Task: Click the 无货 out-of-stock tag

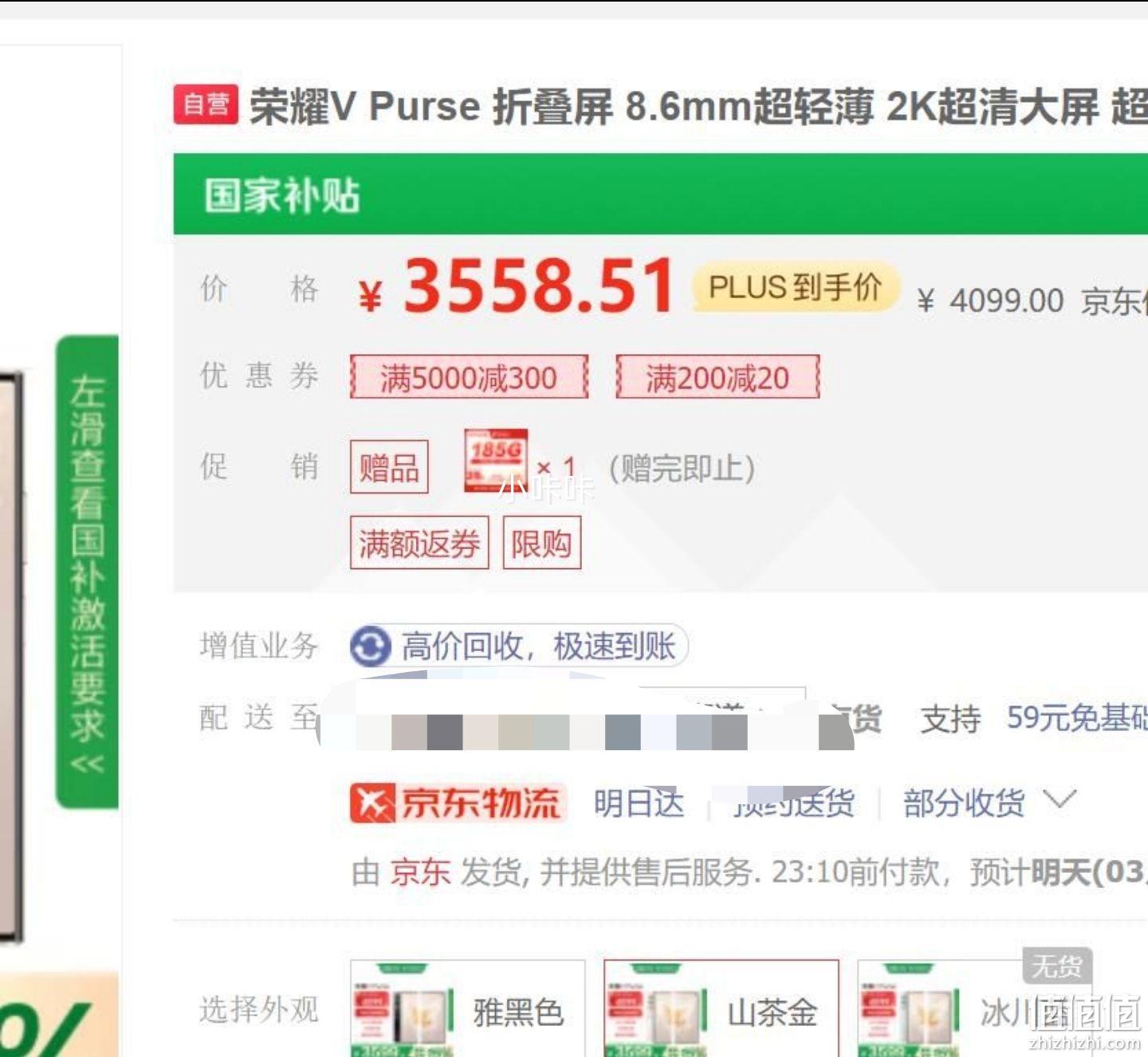Action: pos(1057,966)
